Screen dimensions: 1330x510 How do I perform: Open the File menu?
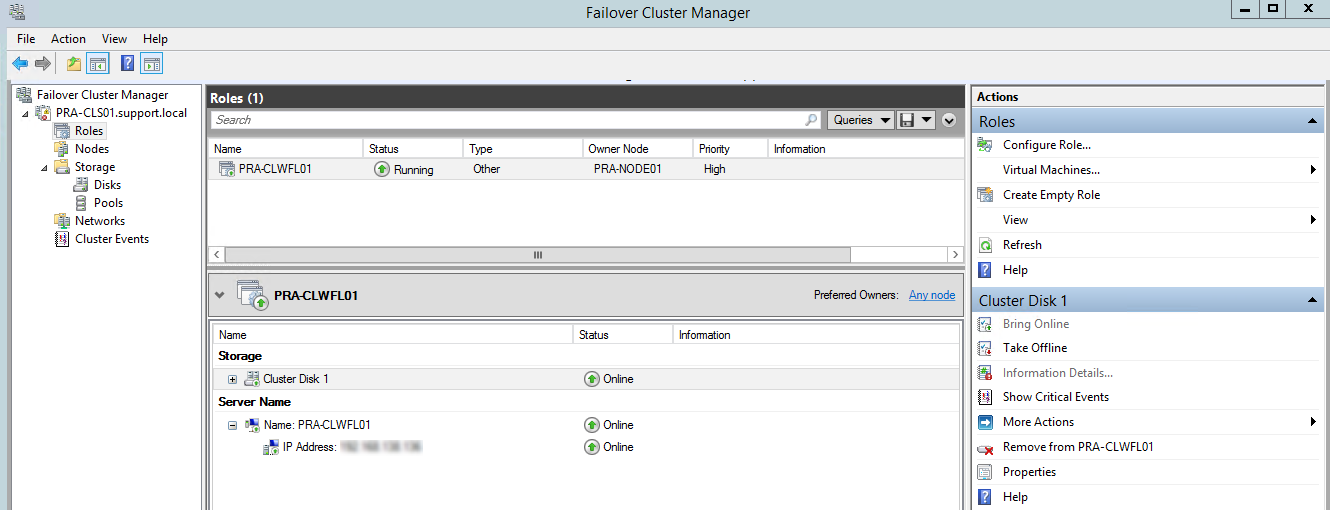pyautogui.click(x=26, y=39)
